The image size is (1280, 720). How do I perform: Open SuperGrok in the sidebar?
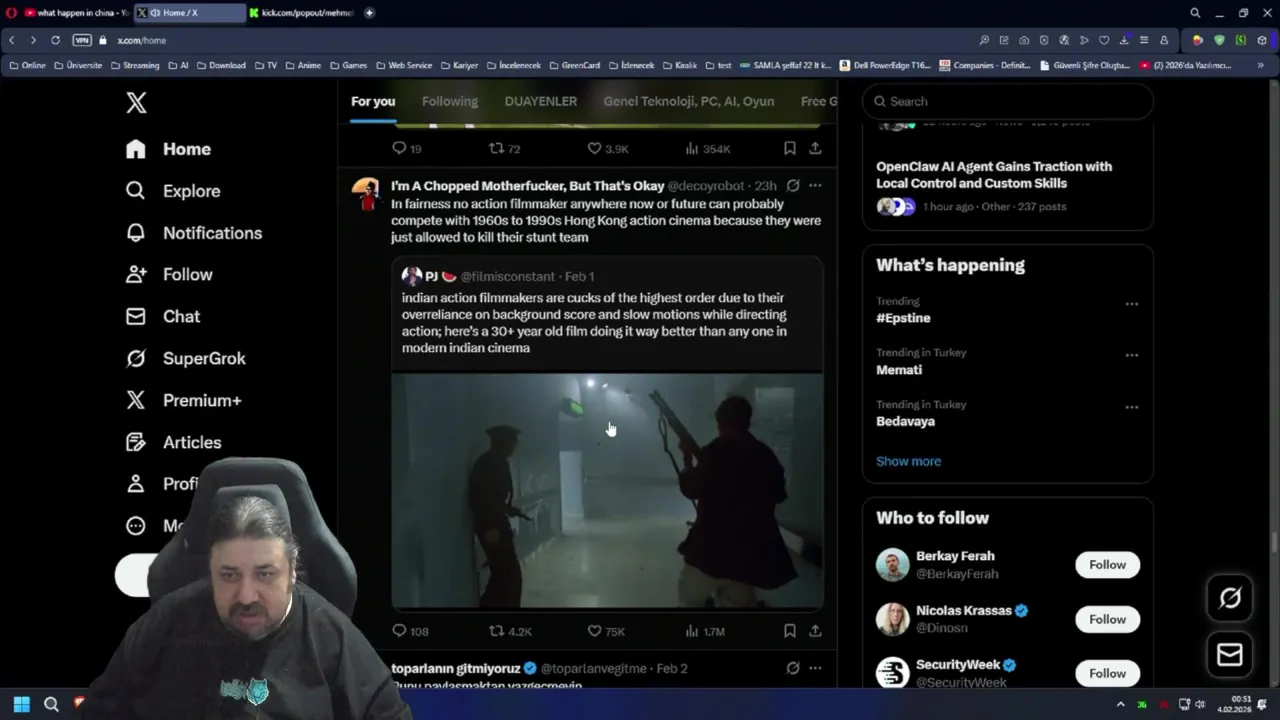pos(185,358)
